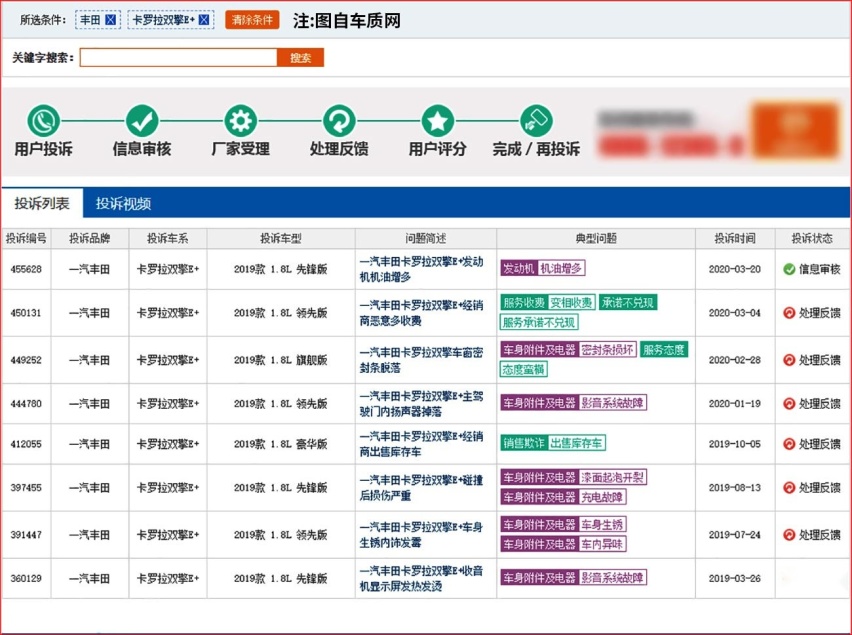Click the 处理反馈 status icon for 412055

pos(789,444)
